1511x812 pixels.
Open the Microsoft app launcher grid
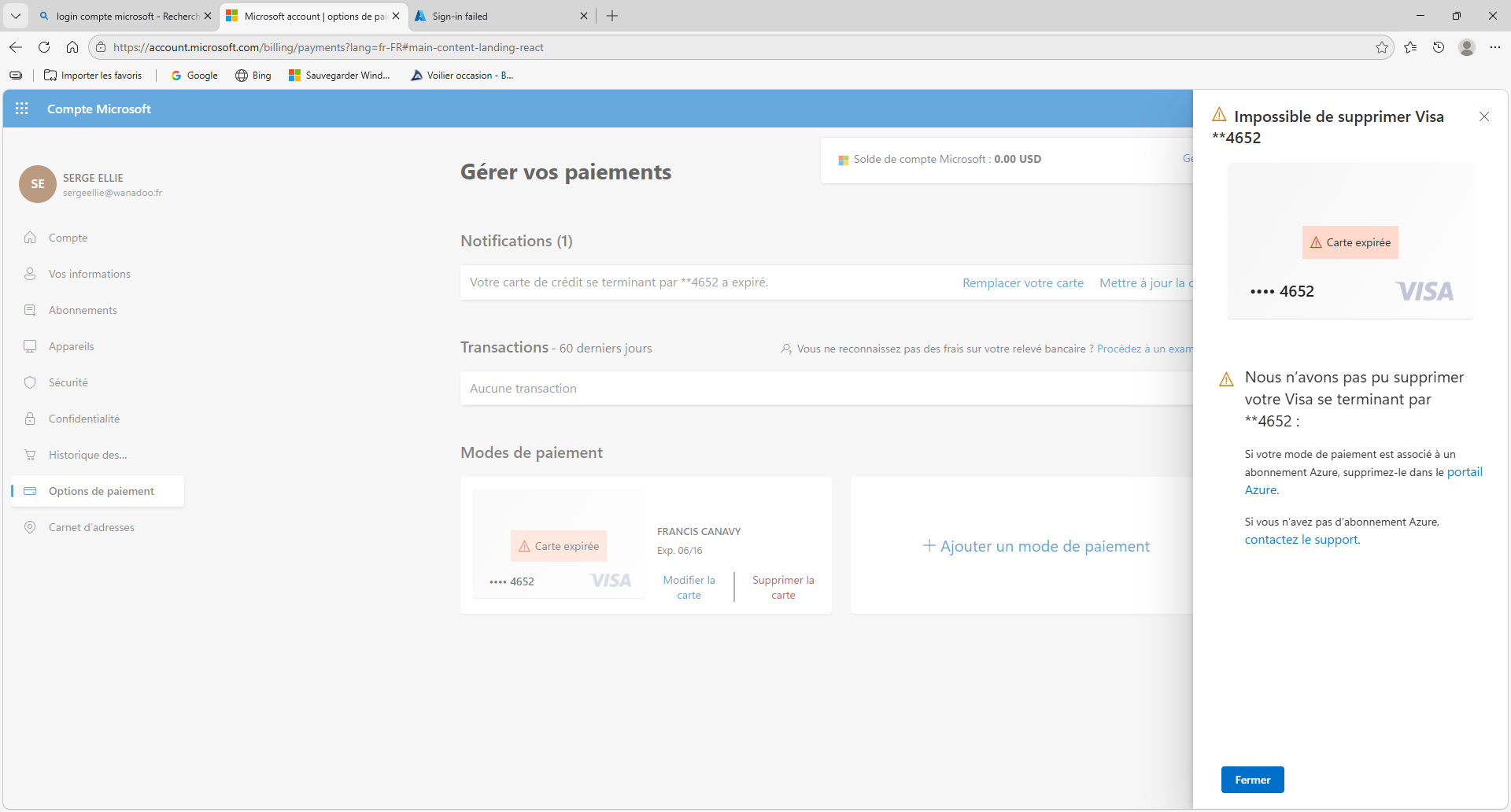coord(22,109)
